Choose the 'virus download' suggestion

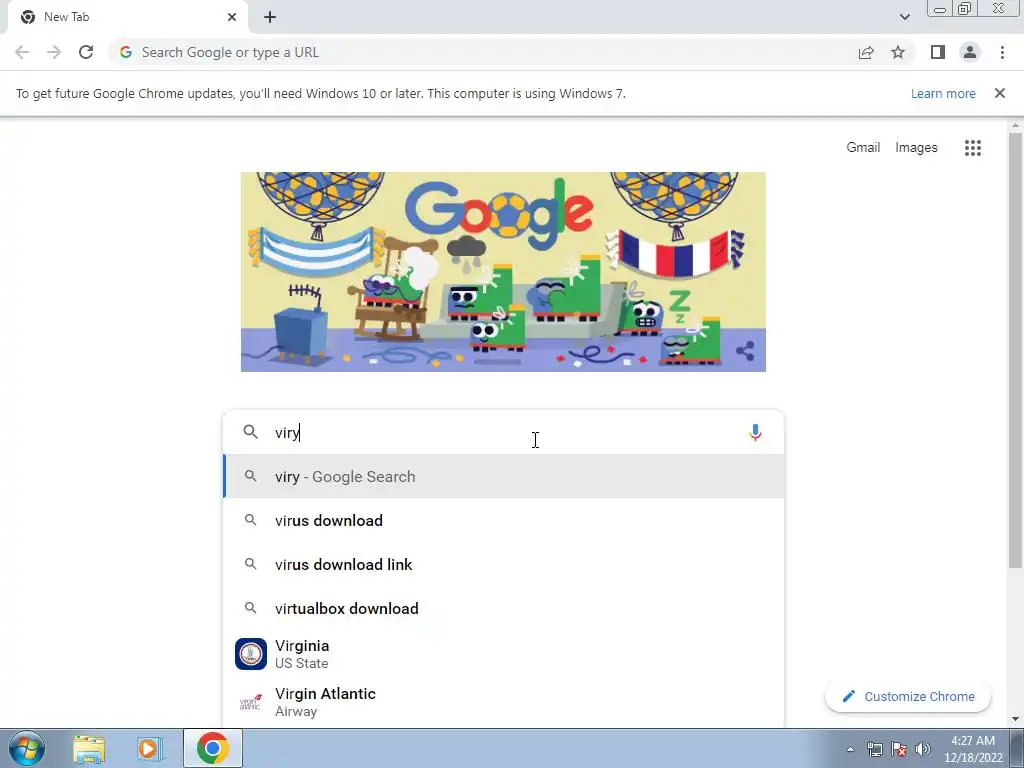(x=504, y=520)
